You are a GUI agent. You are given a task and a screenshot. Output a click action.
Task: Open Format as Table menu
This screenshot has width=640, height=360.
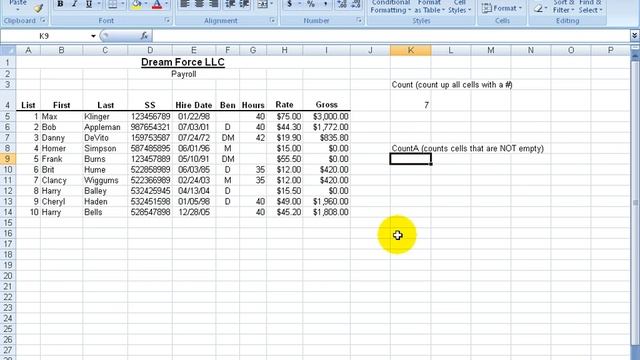[429, 7]
